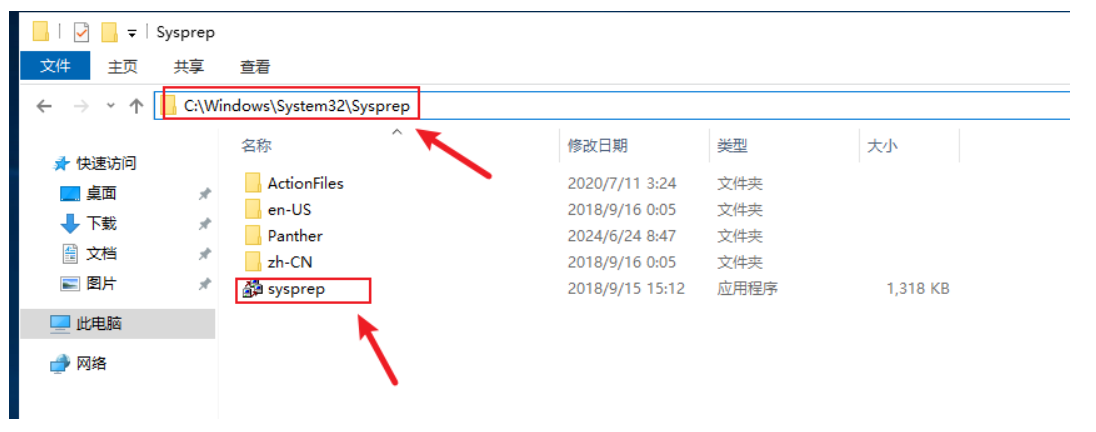
Task: Click the 快速访问 star icon
Action: tap(63, 164)
